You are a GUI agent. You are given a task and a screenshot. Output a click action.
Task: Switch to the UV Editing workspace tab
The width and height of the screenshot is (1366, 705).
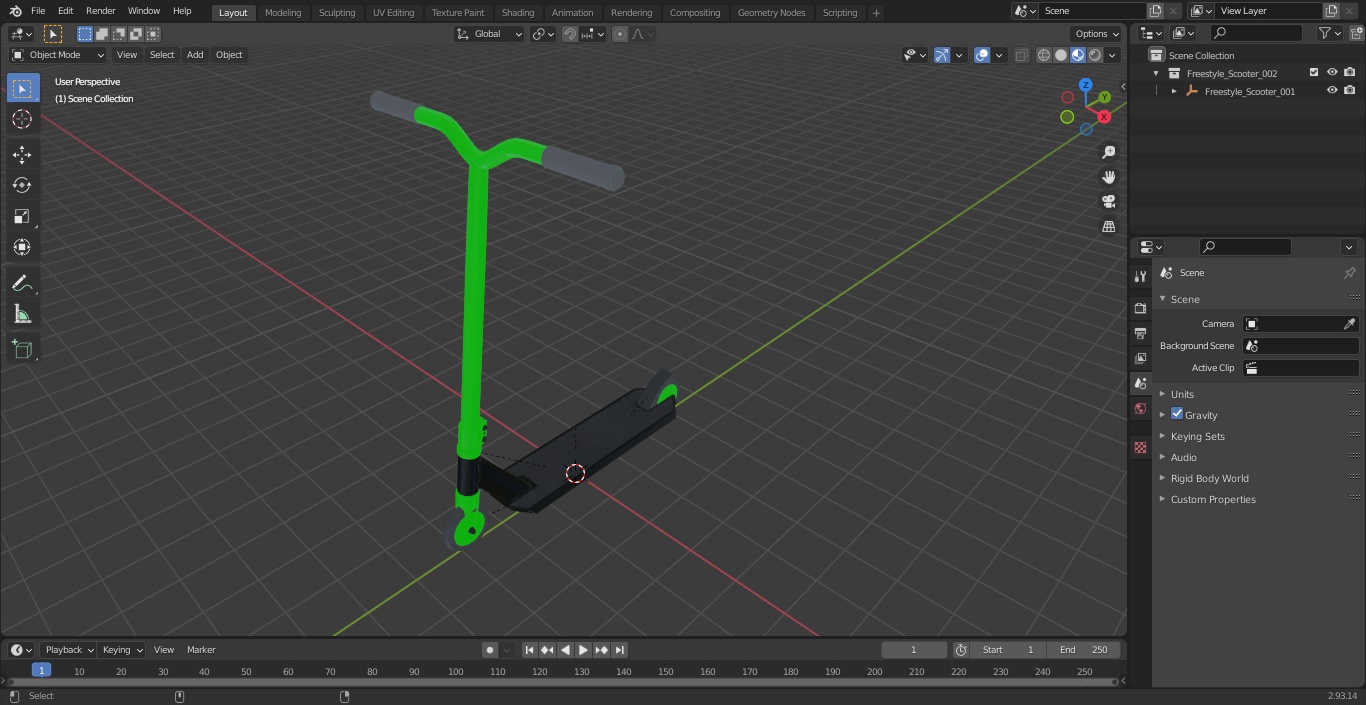[393, 12]
